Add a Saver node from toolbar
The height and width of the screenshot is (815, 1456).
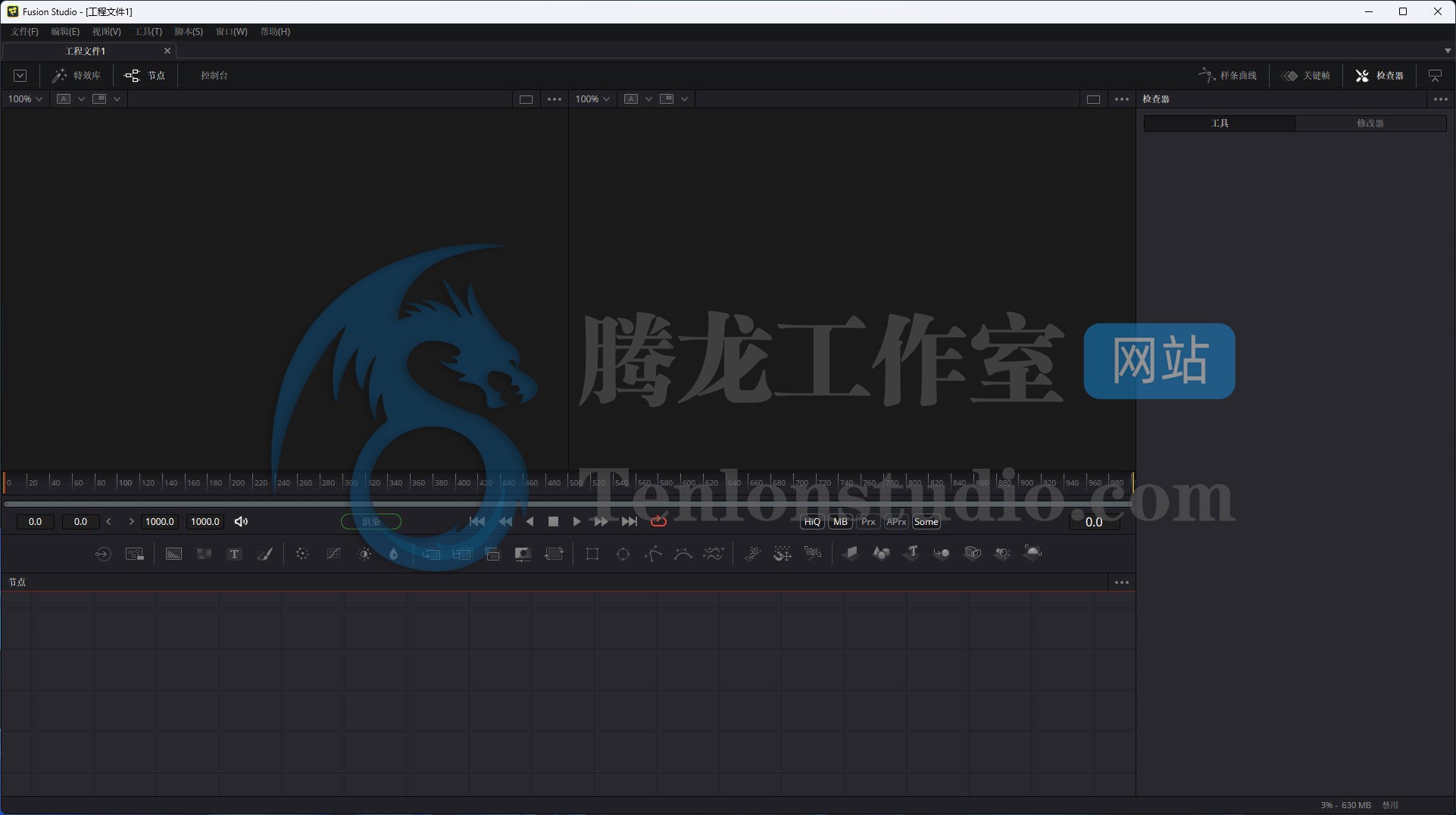(135, 554)
